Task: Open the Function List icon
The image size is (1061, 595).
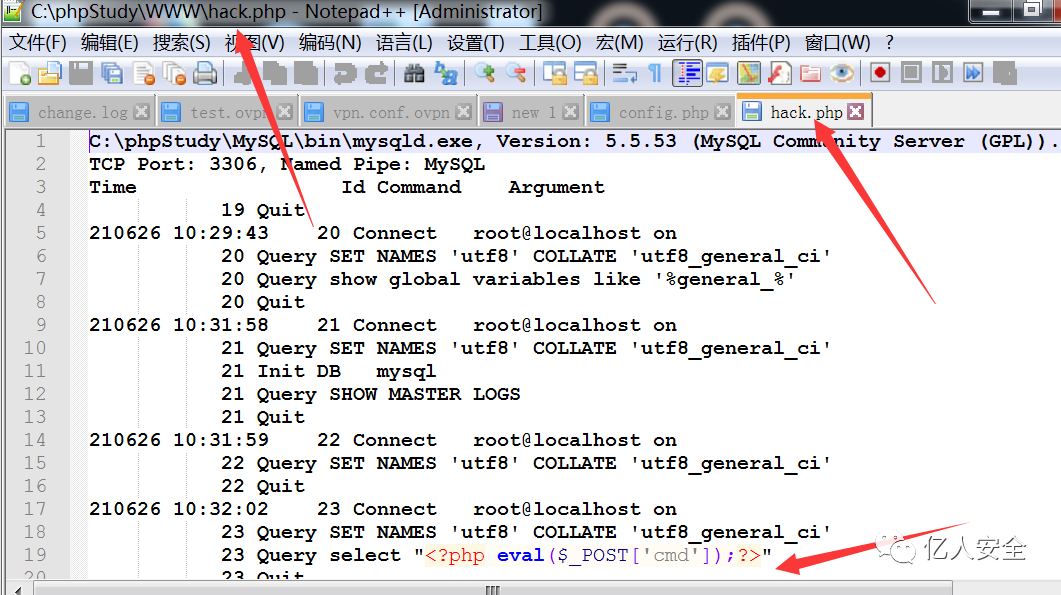Action: tap(780, 73)
